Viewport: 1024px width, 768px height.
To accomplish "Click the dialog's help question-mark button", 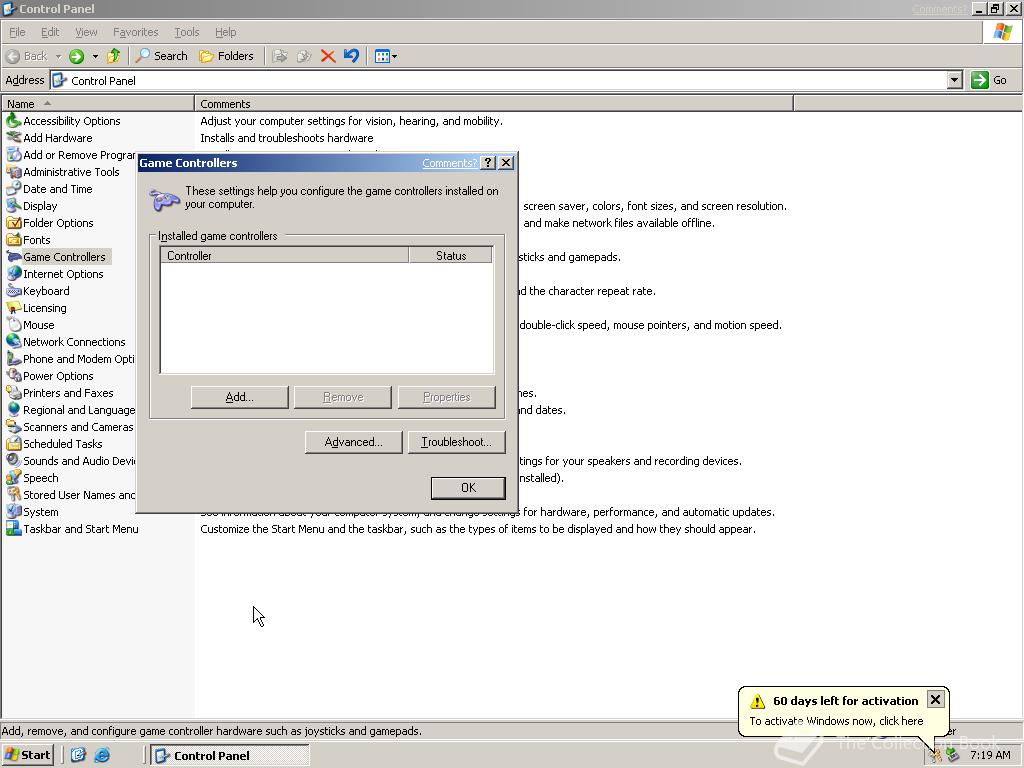I will 488,163.
